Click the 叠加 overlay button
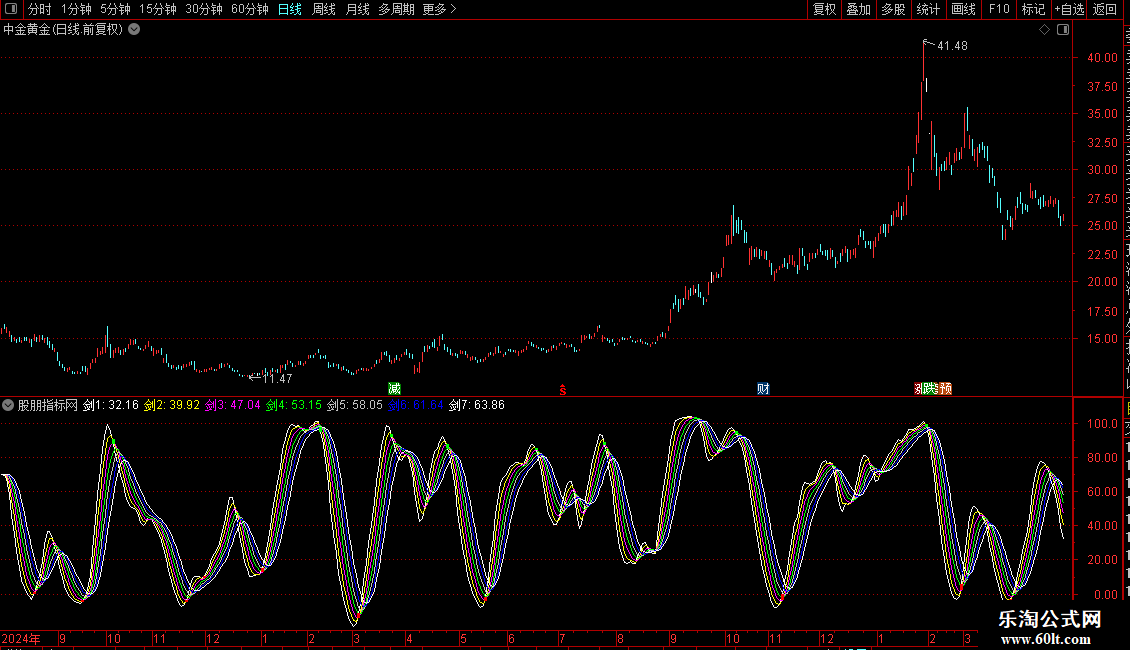Viewport: 1130px width, 650px height. tap(859, 9)
